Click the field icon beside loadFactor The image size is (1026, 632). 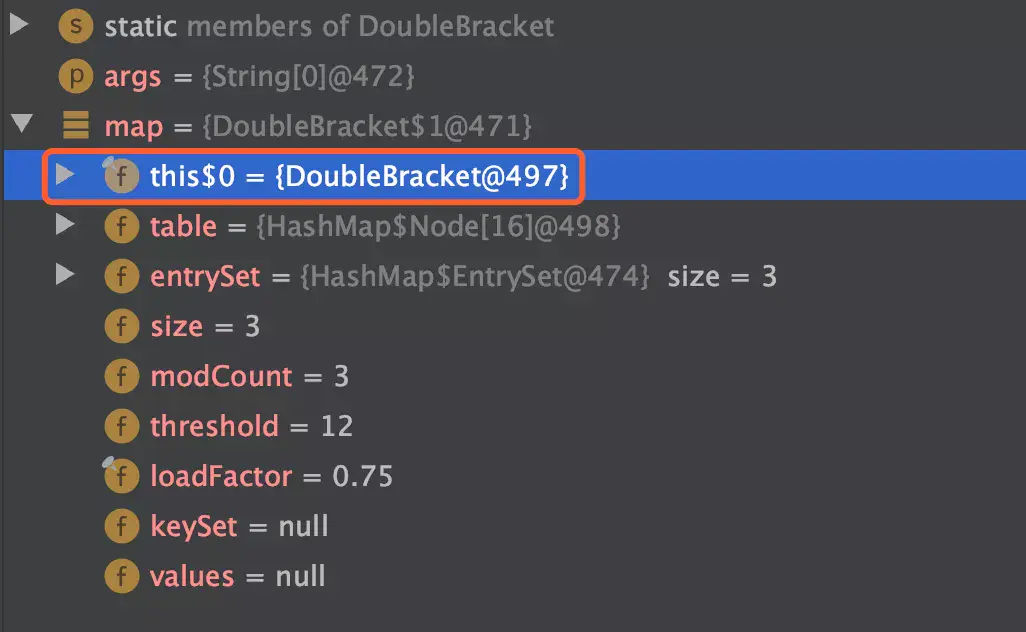121,477
